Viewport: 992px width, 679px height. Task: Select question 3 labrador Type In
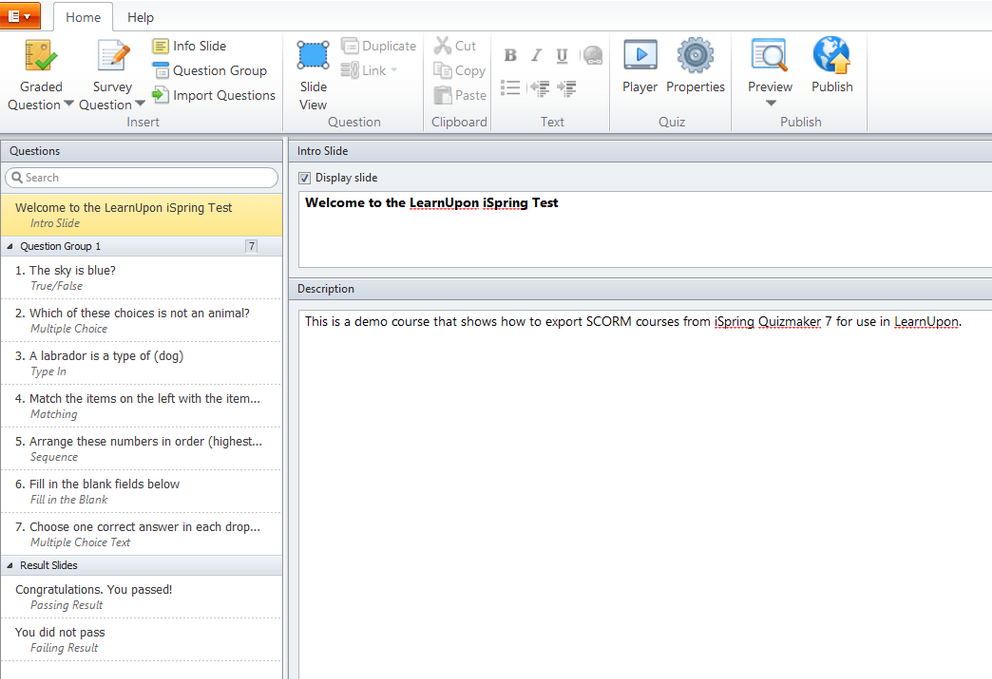(x=141, y=363)
